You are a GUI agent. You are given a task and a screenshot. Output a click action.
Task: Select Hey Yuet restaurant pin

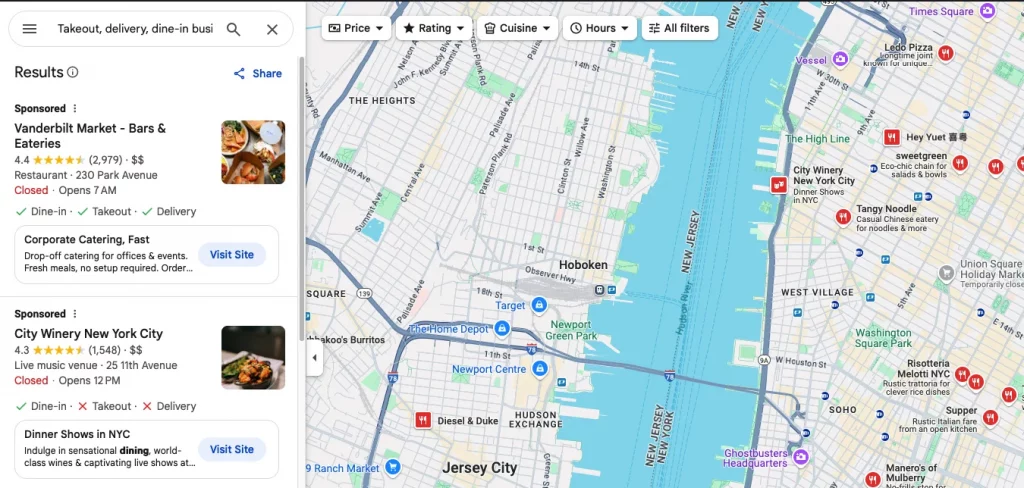(x=892, y=137)
